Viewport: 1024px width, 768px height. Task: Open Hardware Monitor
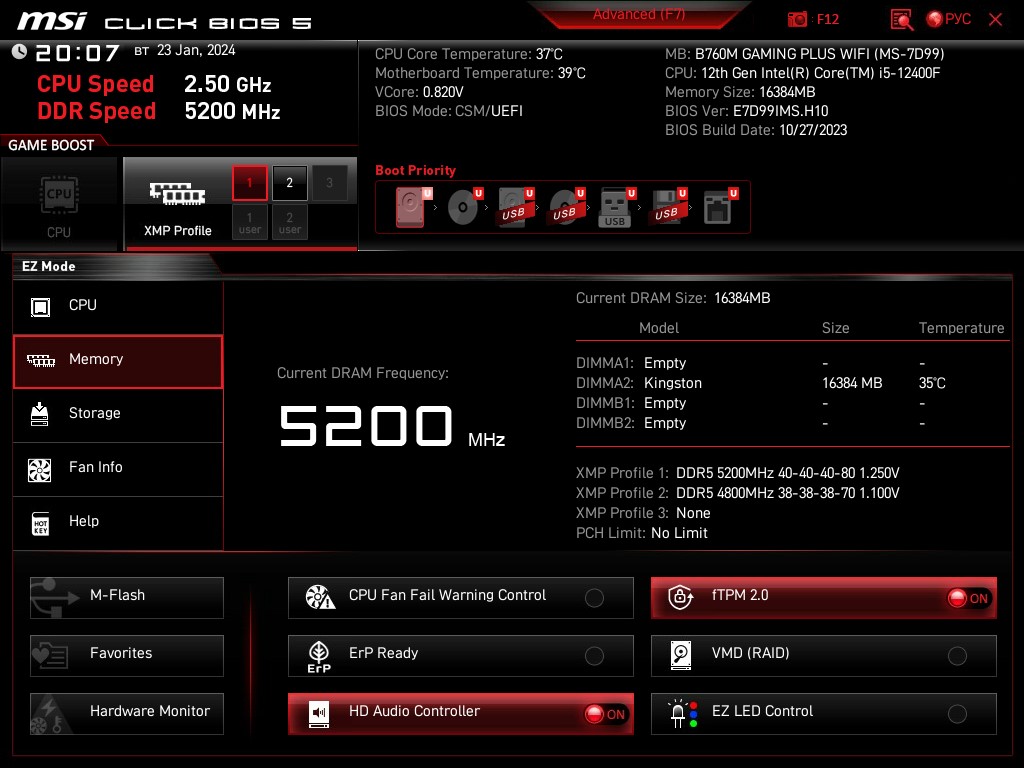click(127, 714)
